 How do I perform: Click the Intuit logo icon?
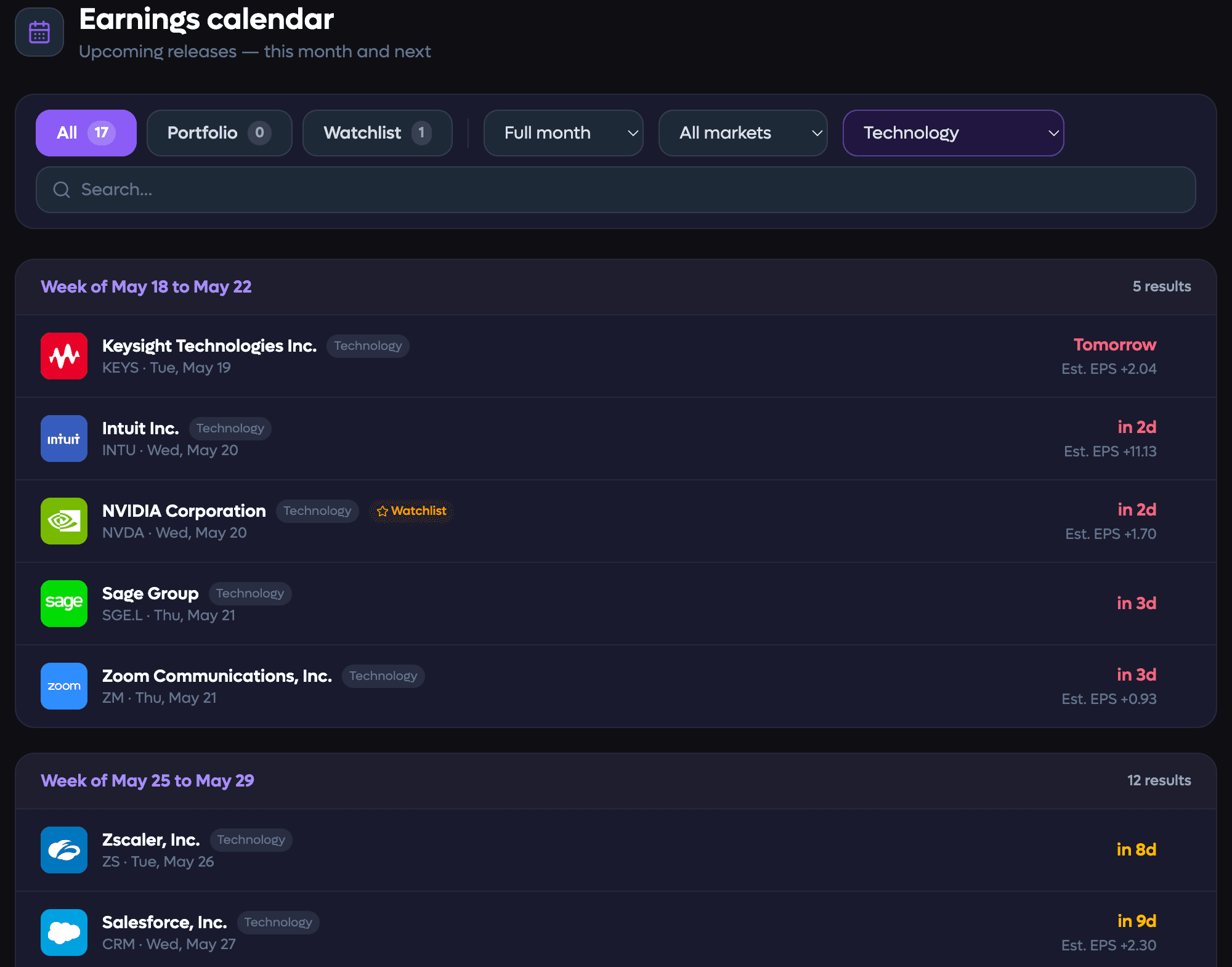[x=64, y=439]
